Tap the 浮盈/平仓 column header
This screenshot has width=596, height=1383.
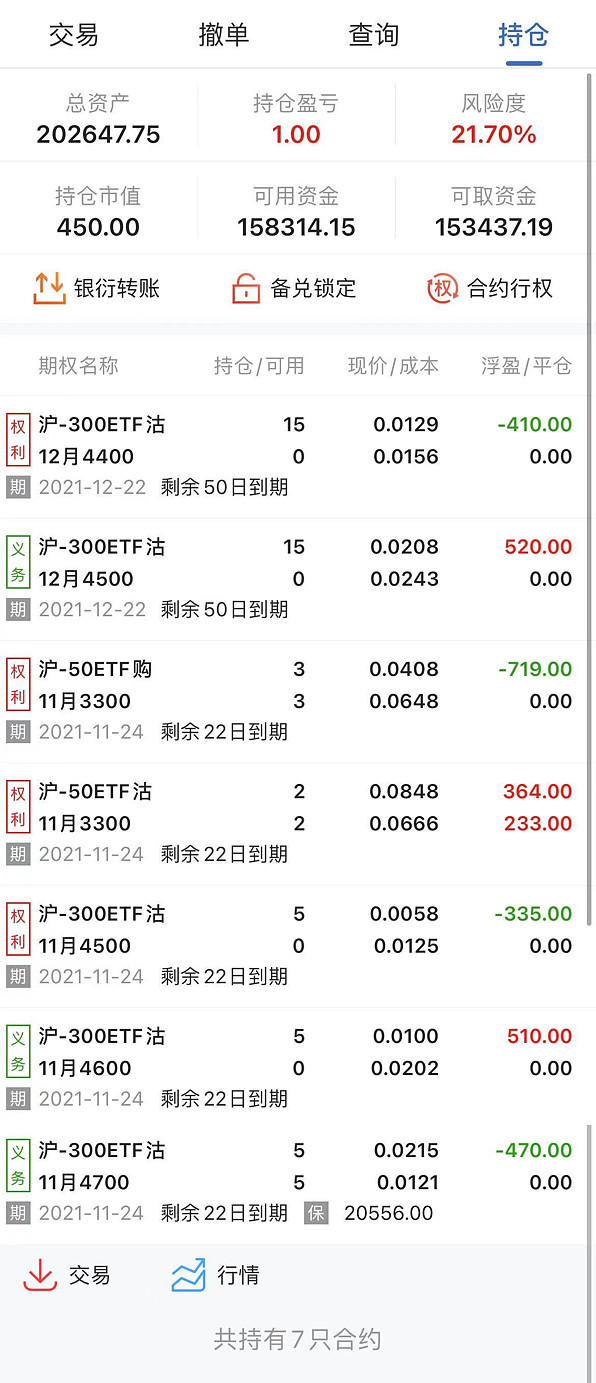click(526, 366)
